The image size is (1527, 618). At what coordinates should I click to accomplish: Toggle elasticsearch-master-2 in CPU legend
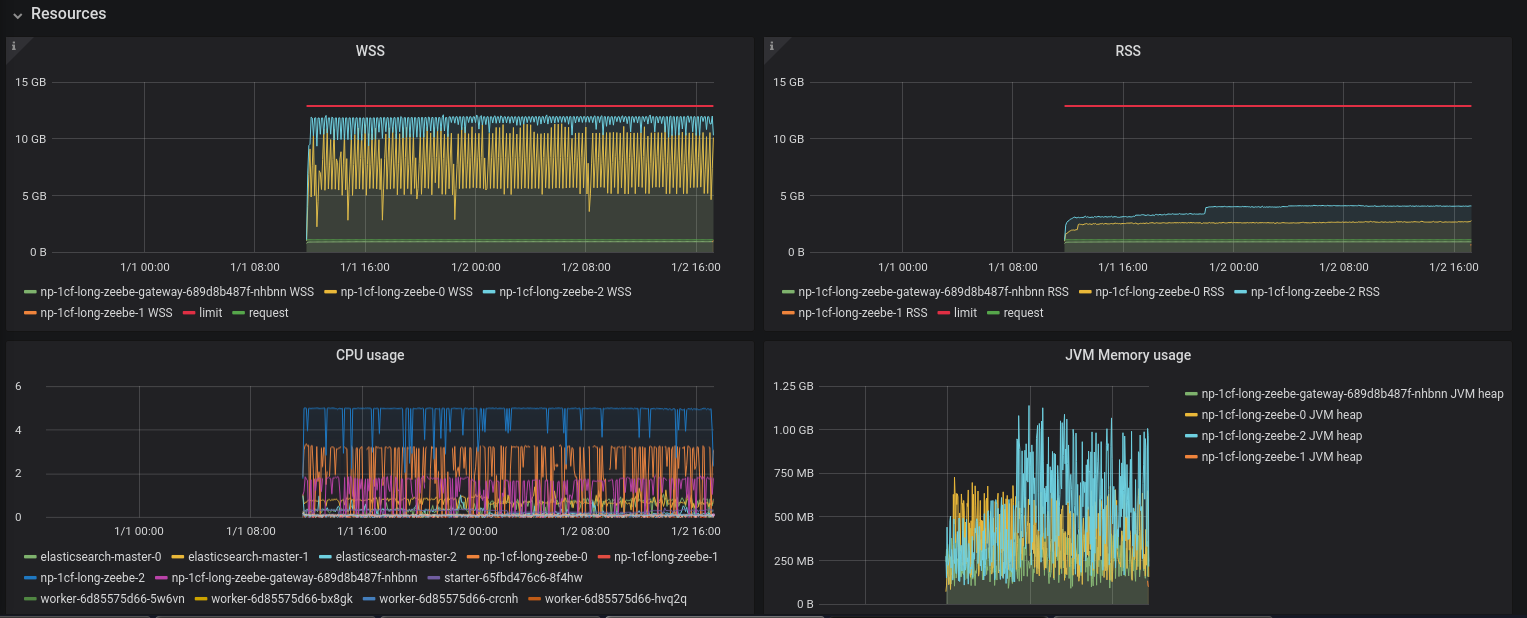[396, 557]
